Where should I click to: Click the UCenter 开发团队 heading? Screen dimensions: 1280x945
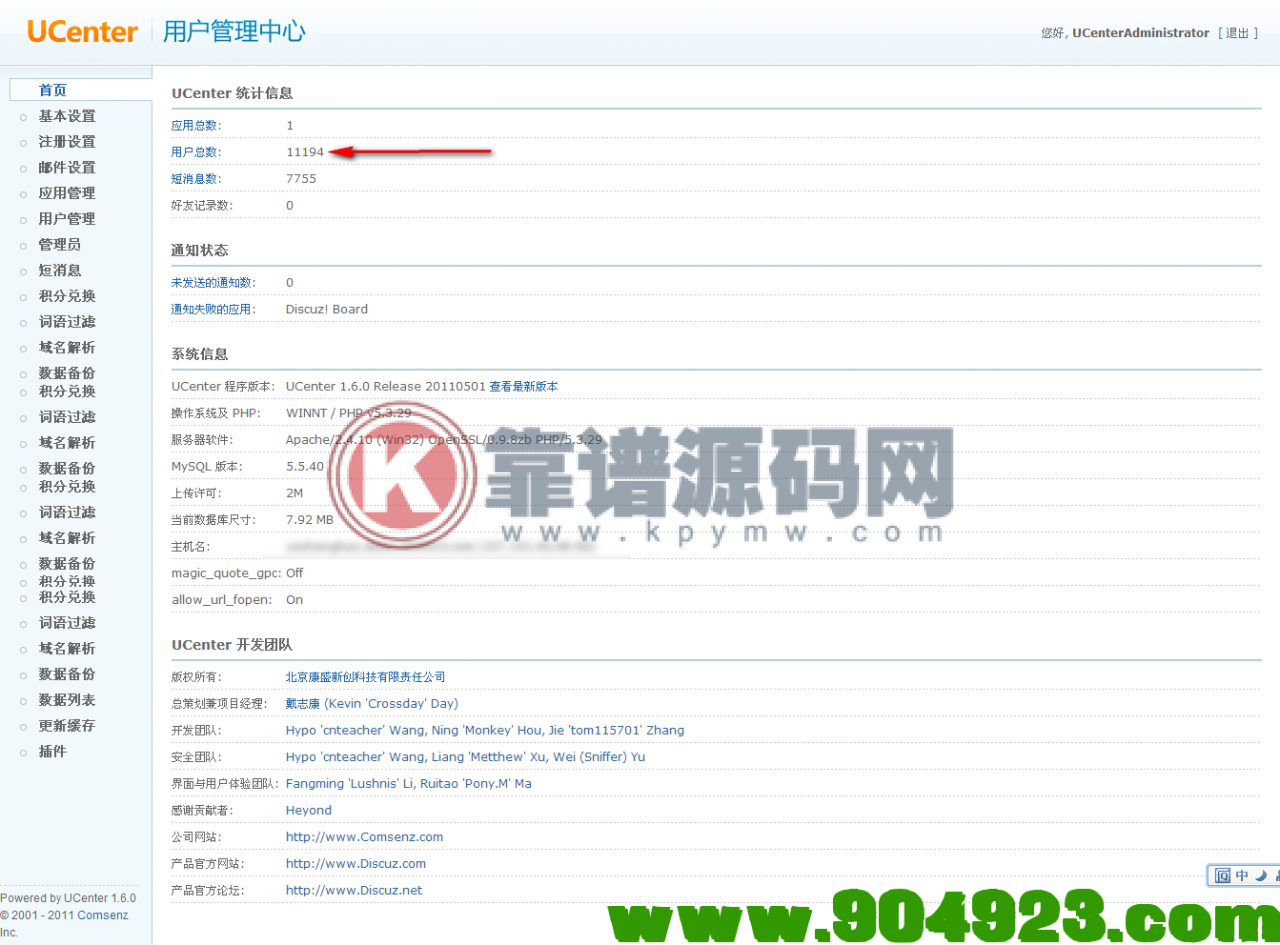pyautogui.click(x=232, y=645)
